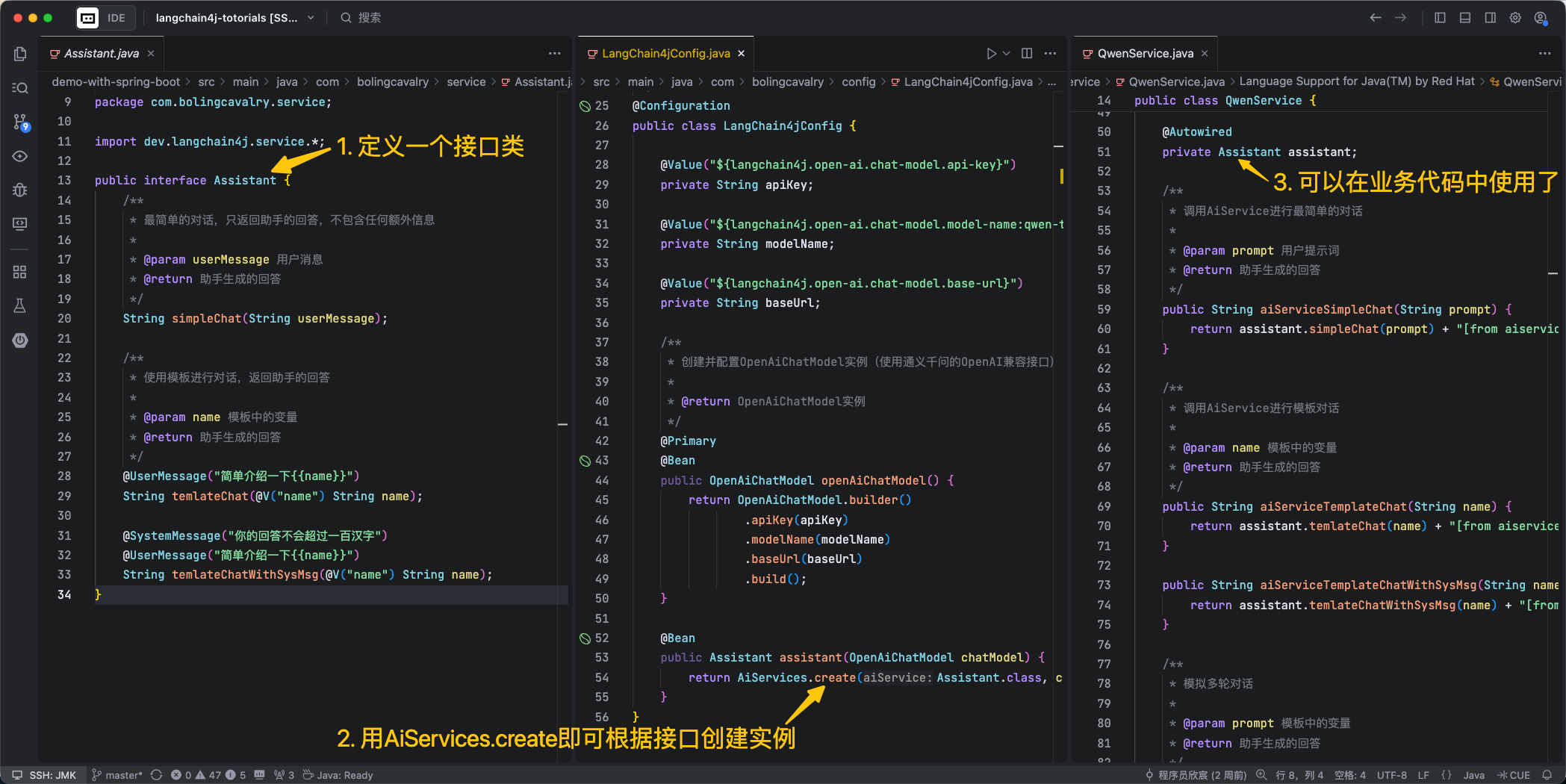Click the rack-like icon next to problems count
1566x784 pixels.
pyautogui.click(x=259, y=775)
